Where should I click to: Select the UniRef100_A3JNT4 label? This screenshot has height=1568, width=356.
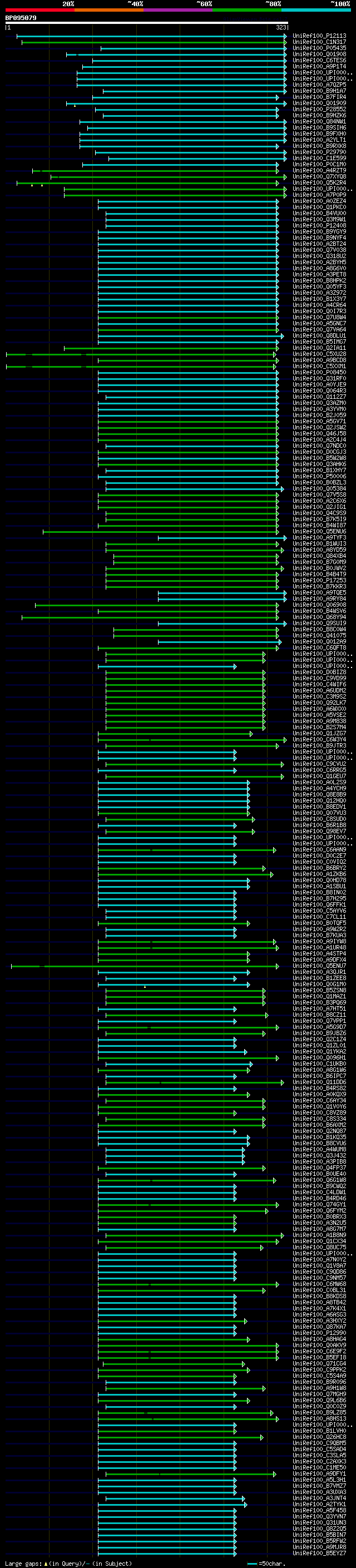click(319, 1499)
